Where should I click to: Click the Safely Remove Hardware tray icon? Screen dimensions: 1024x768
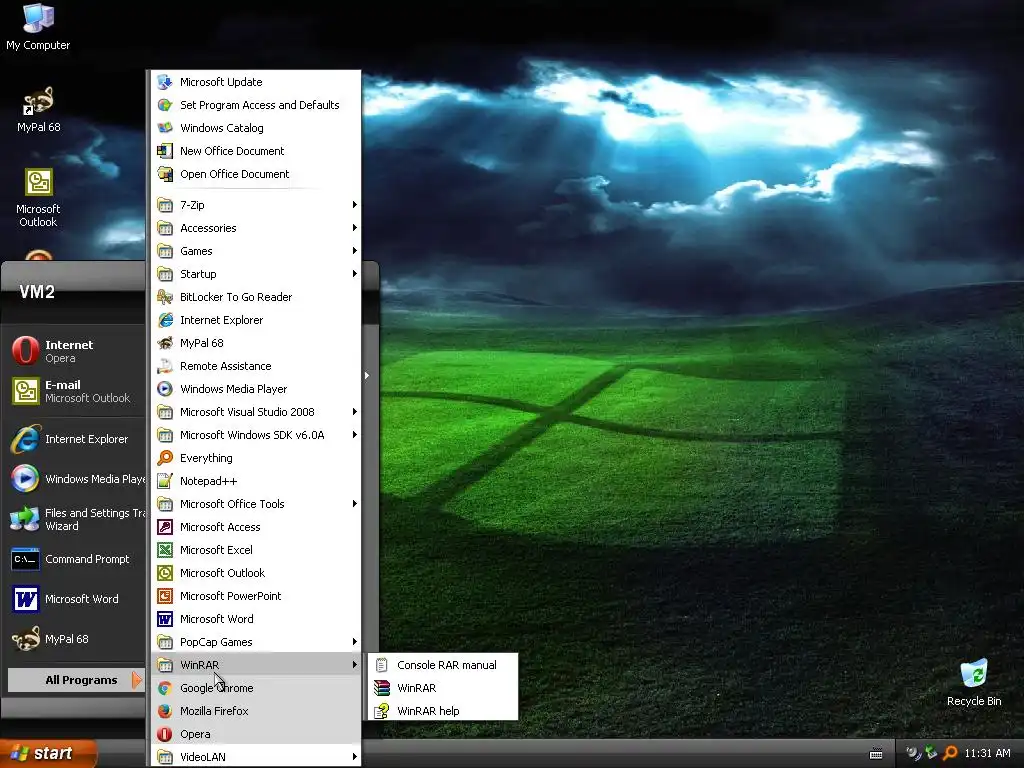(931, 753)
